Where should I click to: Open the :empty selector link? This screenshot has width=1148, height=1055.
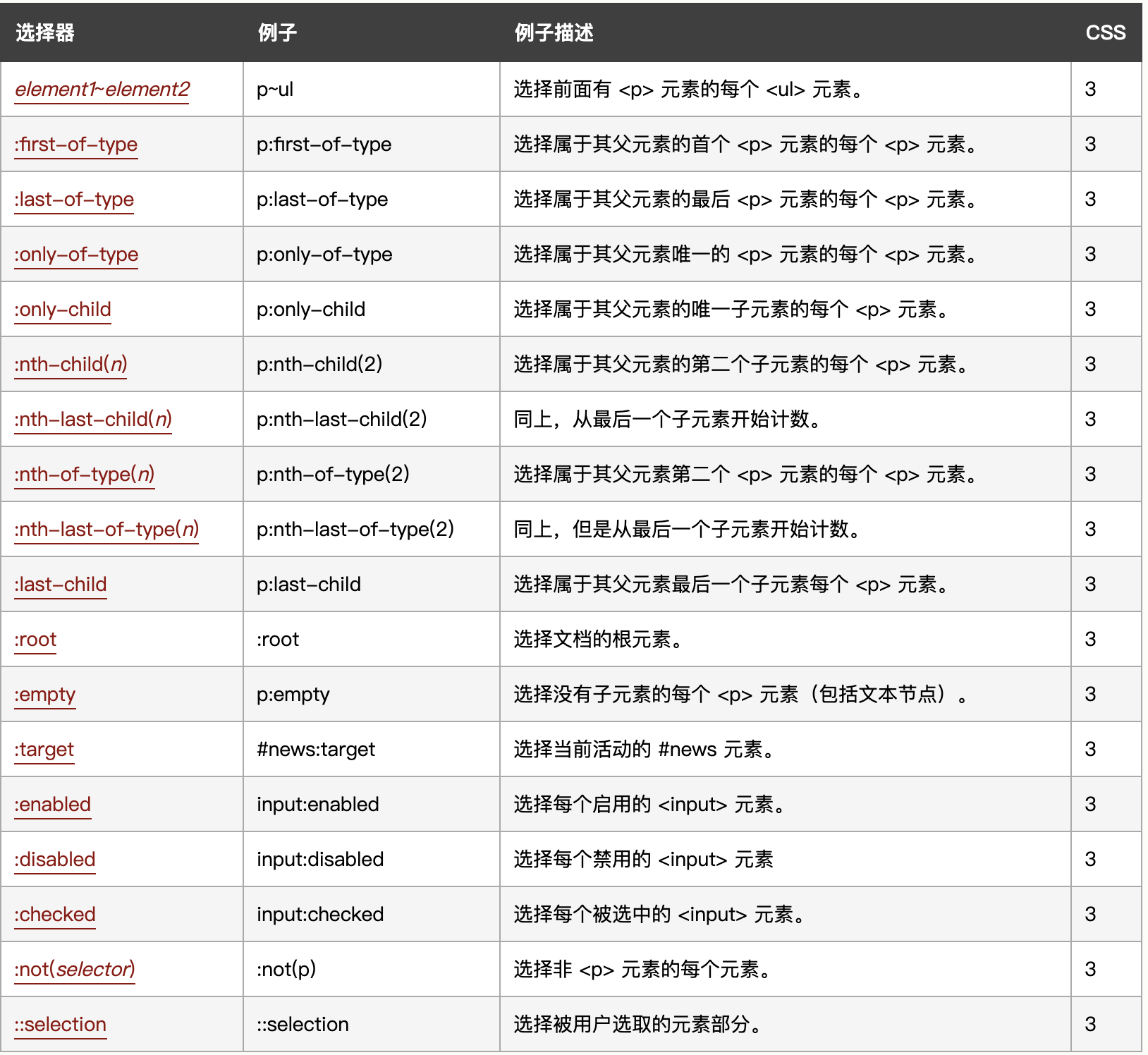tap(44, 695)
